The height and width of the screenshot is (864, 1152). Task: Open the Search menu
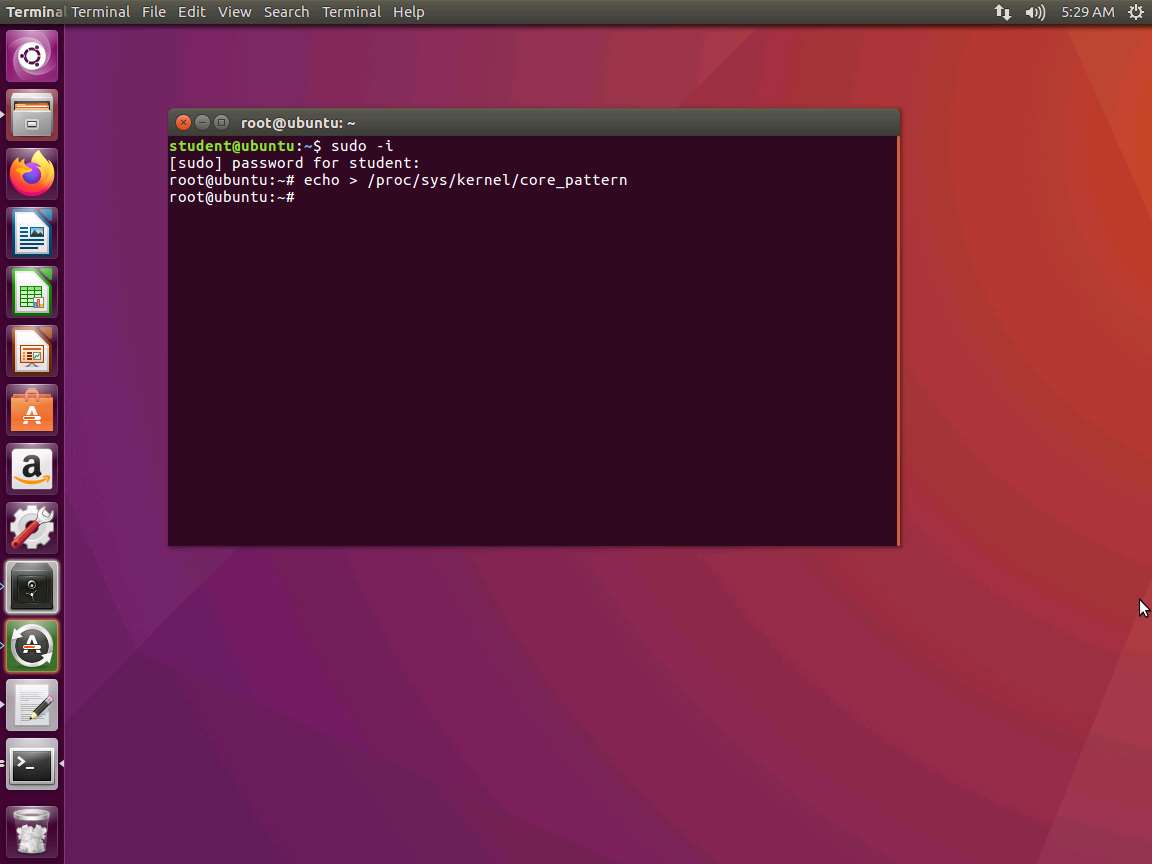click(286, 12)
